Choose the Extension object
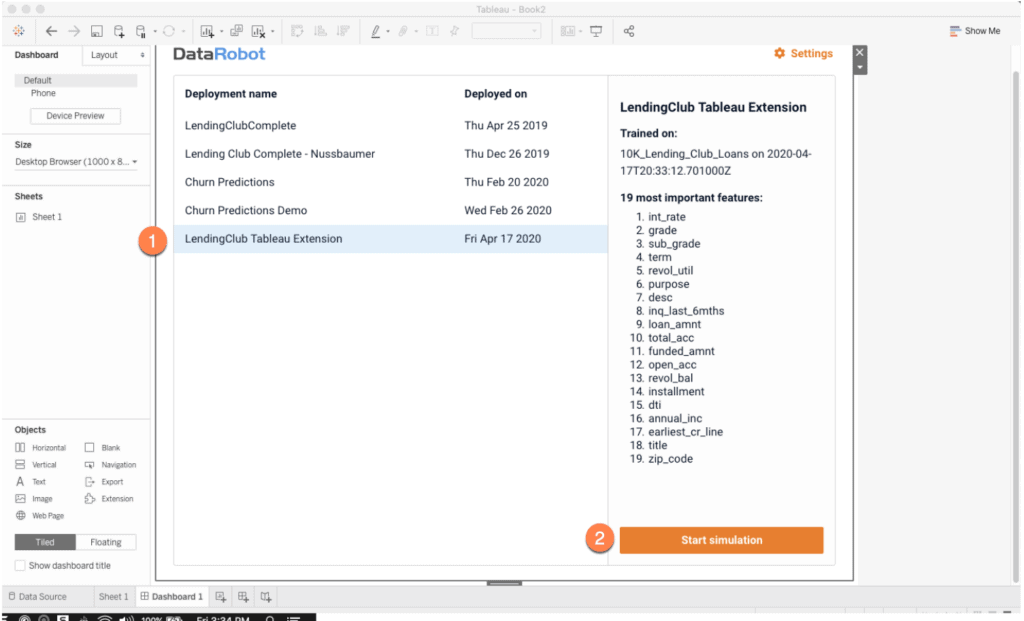This screenshot has height=621, width=1024. point(109,499)
